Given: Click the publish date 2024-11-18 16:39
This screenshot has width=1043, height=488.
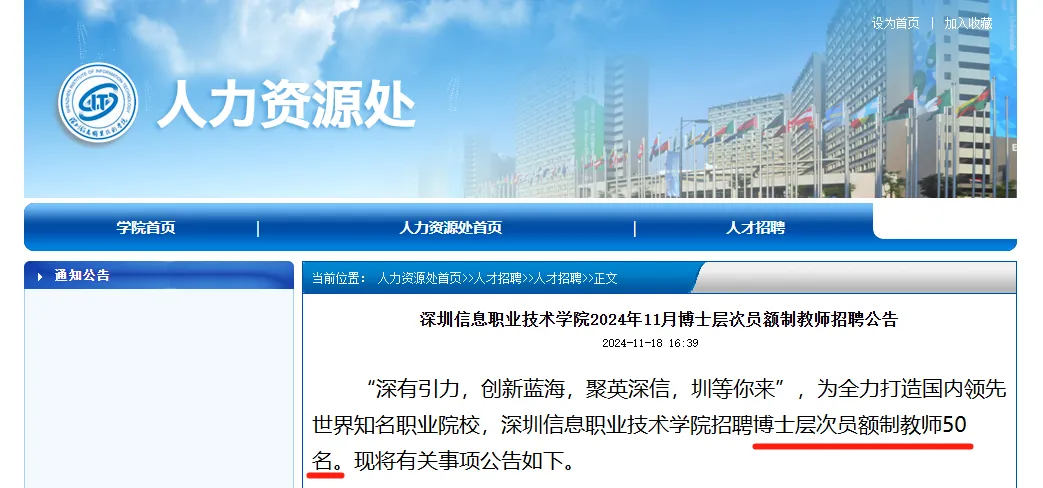Looking at the screenshot, I should [650, 343].
